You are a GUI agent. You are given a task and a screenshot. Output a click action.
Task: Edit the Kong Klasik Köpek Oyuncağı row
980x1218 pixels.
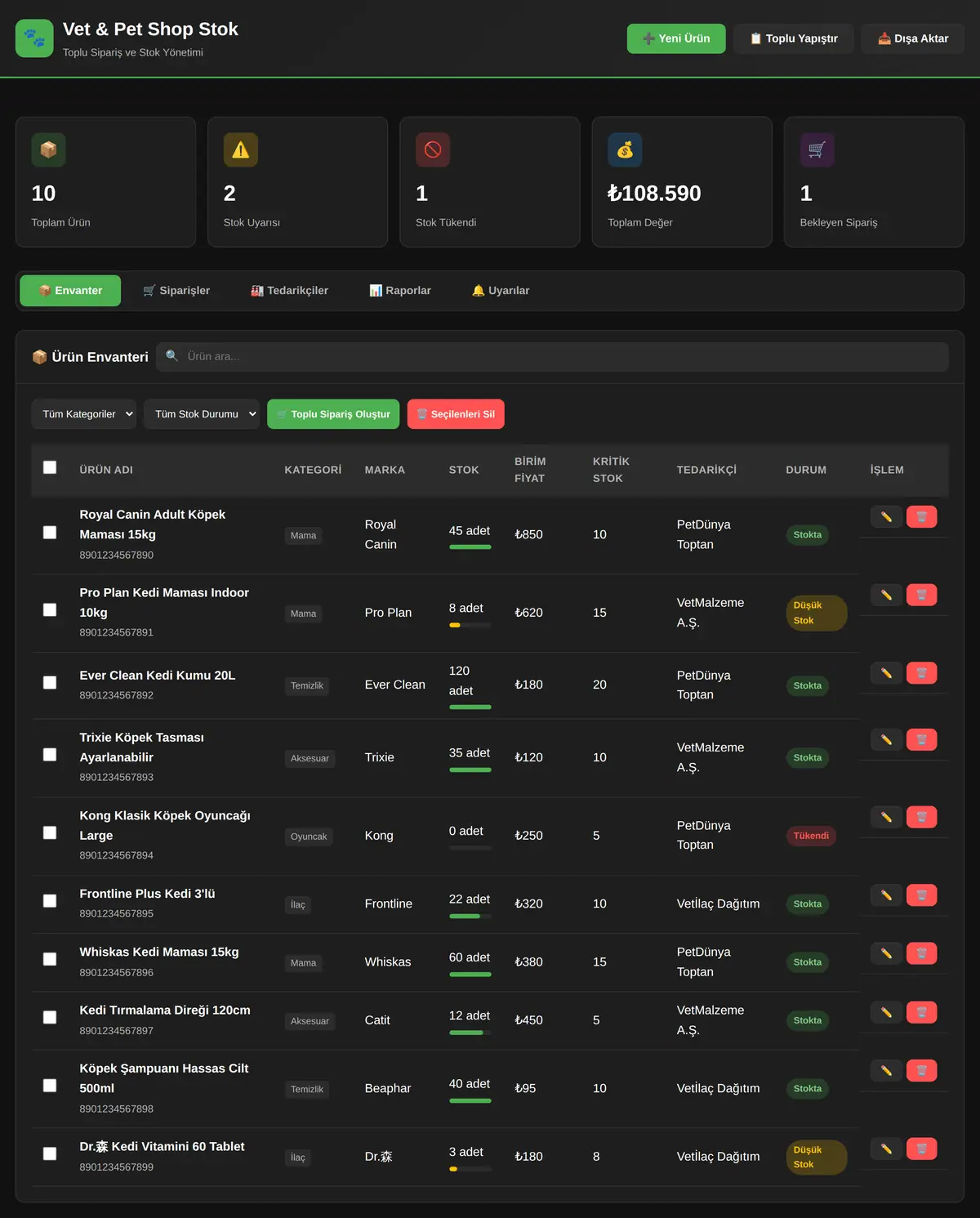point(886,817)
